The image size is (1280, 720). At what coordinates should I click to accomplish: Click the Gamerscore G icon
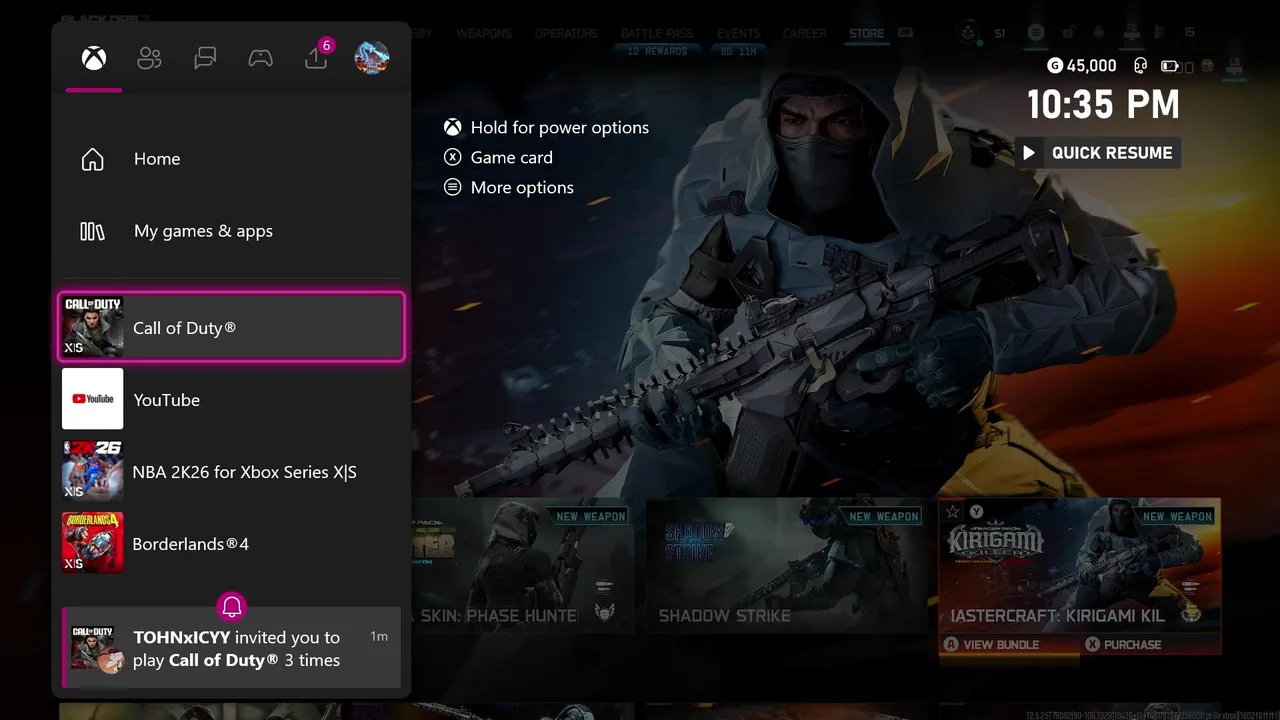[1055, 65]
